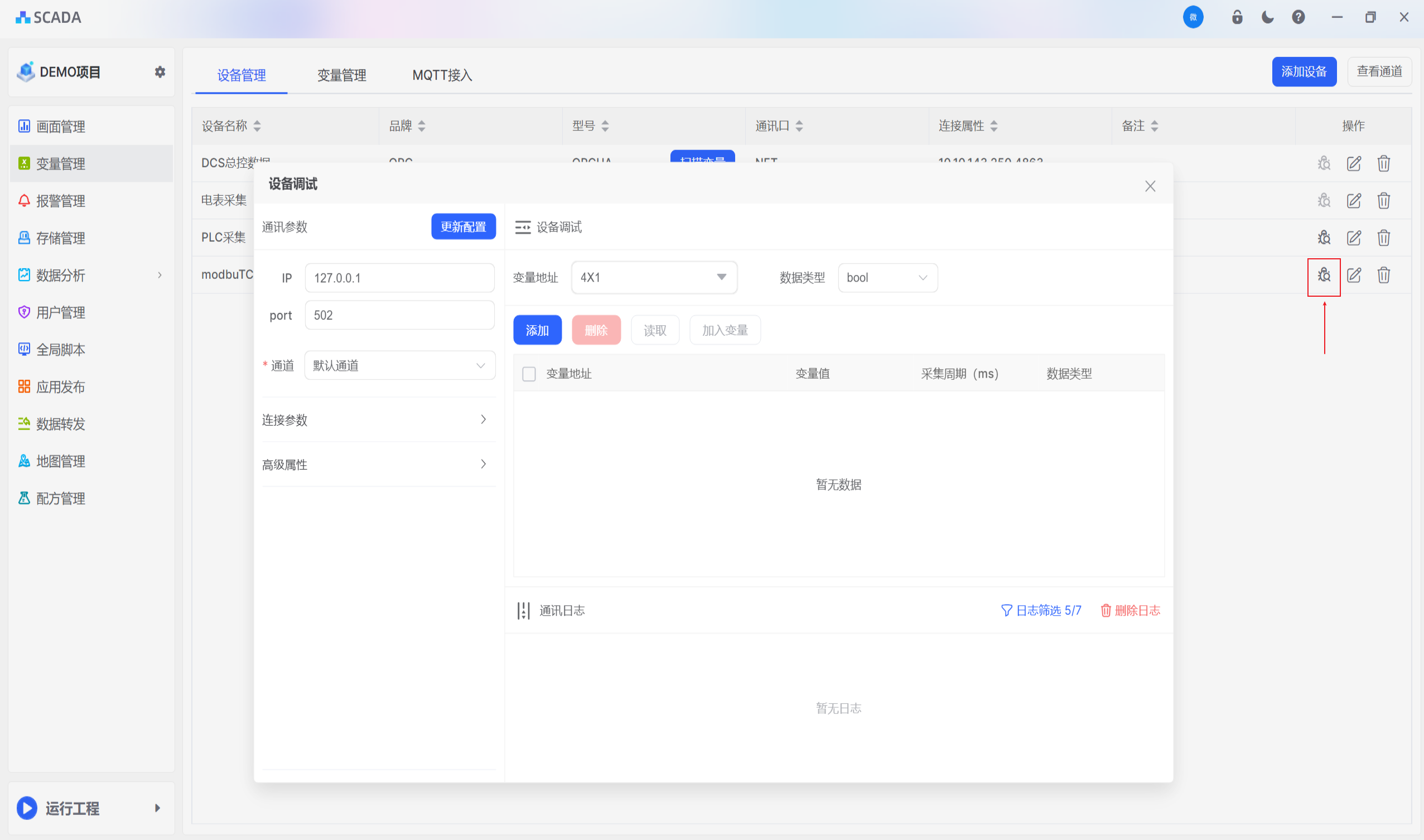Open the help question mark icon
The image size is (1424, 840).
(x=1298, y=17)
